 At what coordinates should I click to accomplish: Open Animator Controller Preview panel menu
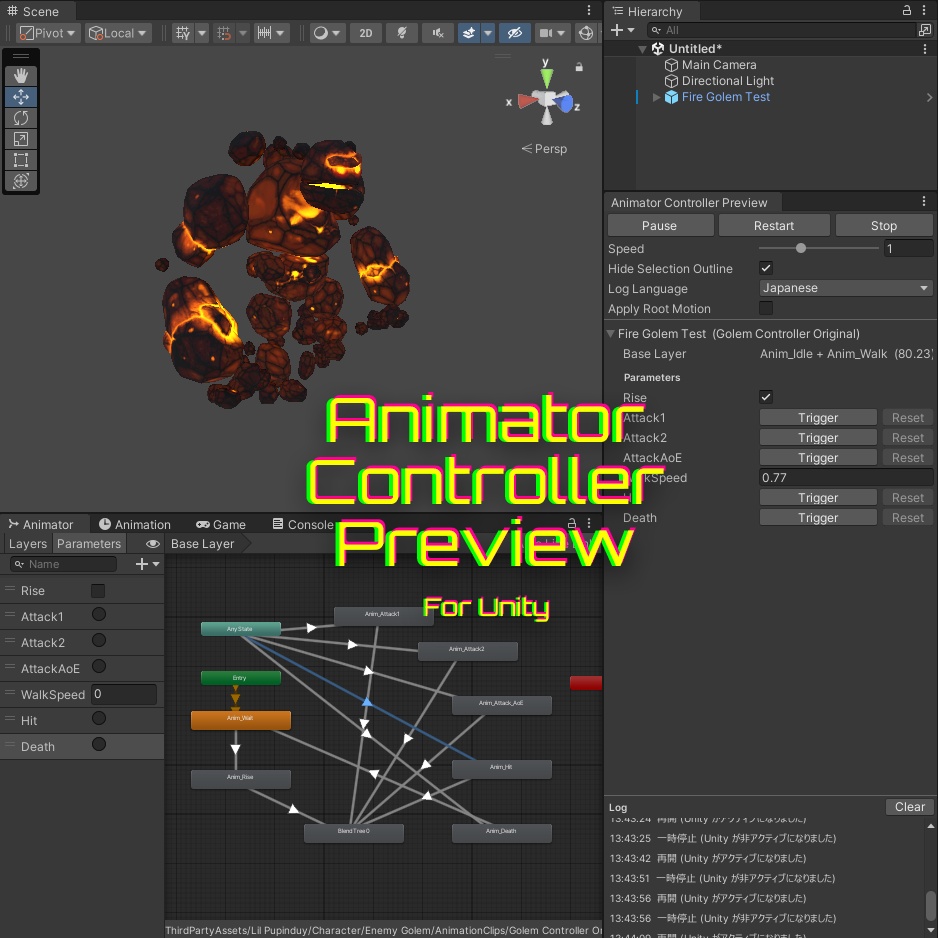924,202
